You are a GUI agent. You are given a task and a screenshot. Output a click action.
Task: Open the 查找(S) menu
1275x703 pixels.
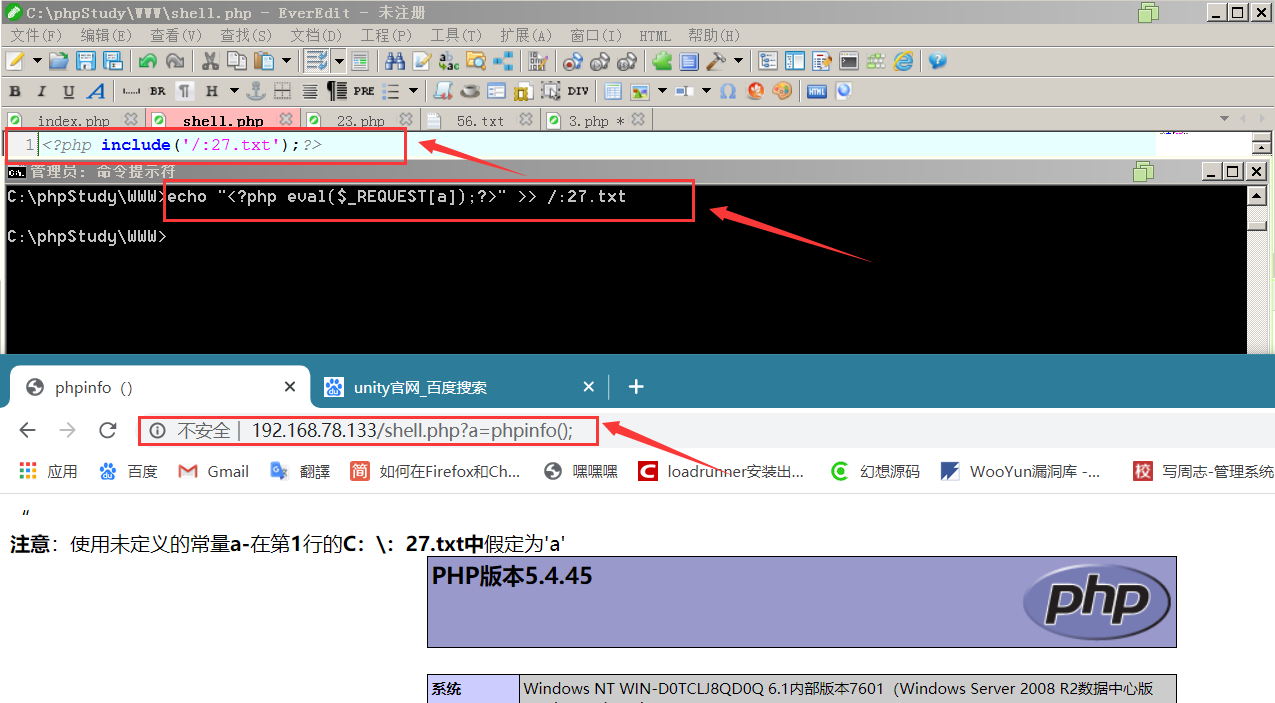pos(246,36)
